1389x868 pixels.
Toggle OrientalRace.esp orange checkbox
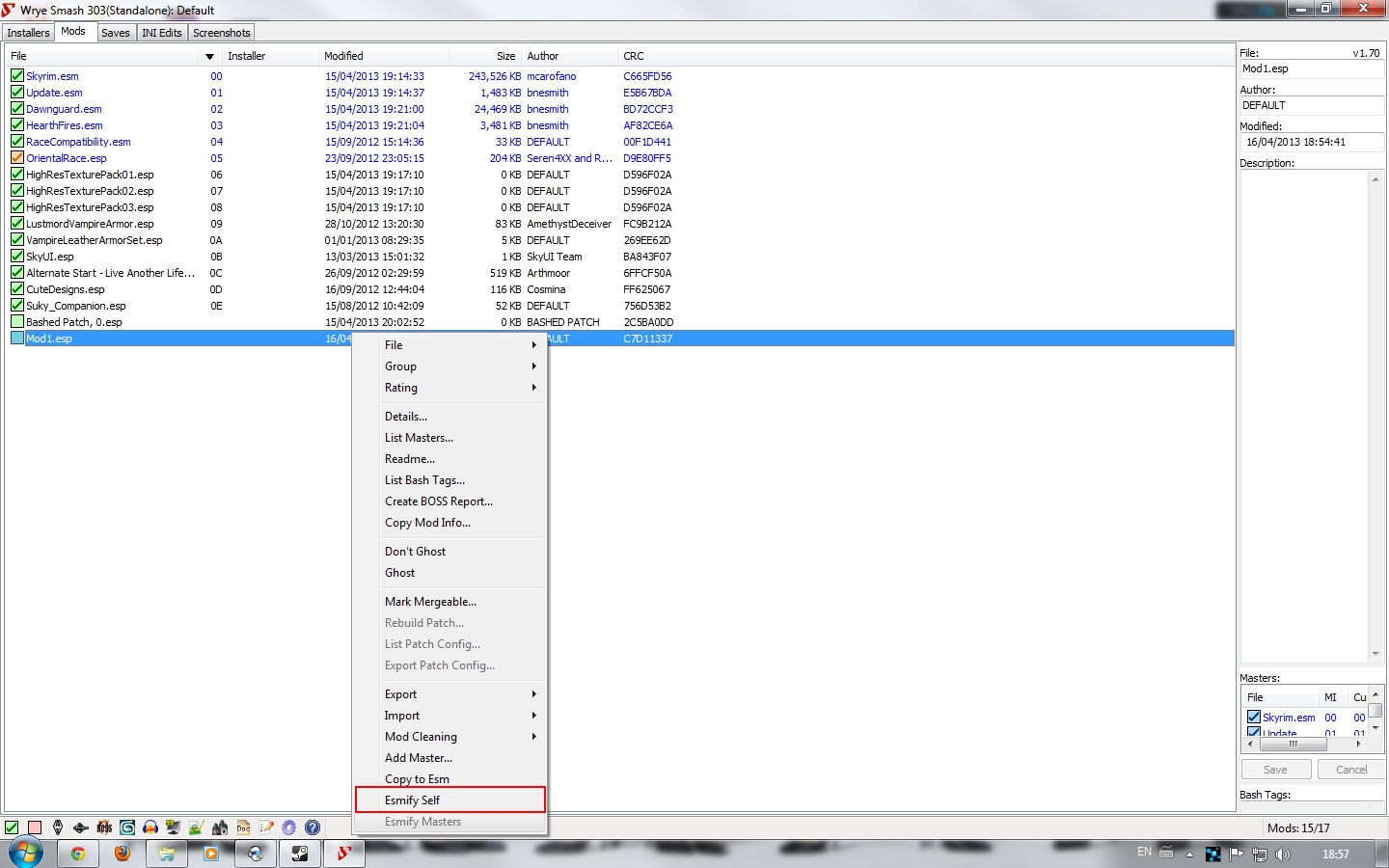tap(17, 158)
